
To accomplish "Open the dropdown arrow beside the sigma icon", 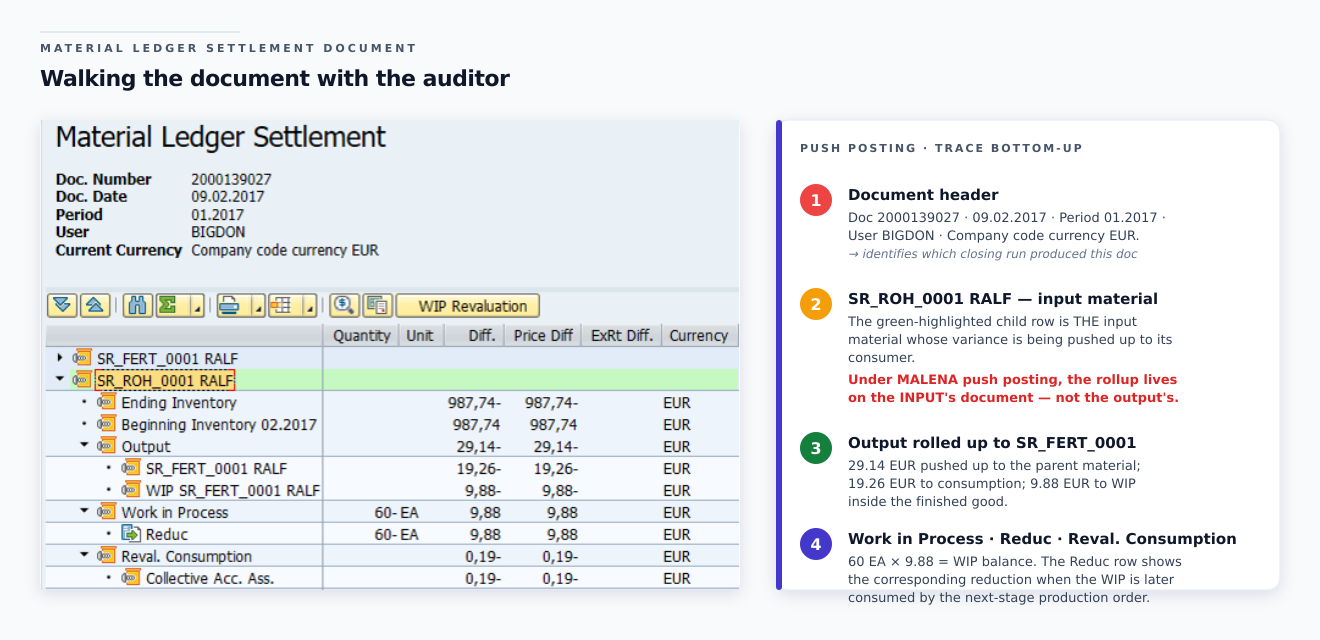I will [x=197, y=305].
